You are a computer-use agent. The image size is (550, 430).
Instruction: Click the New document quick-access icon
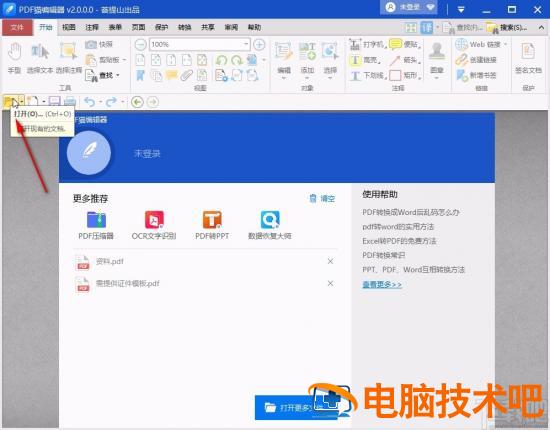[x=32, y=102]
